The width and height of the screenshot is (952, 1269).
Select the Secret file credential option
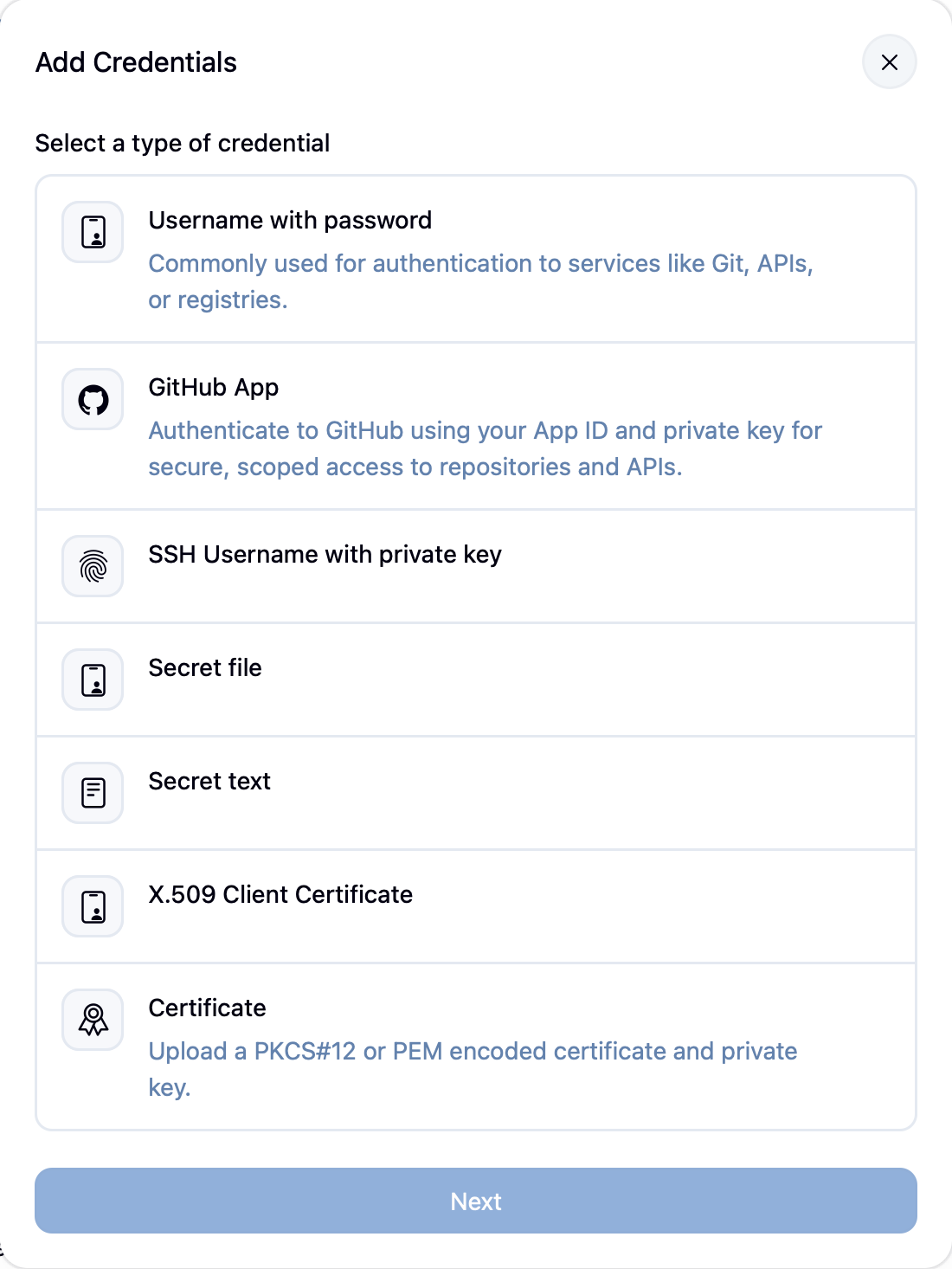click(x=476, y=680)
